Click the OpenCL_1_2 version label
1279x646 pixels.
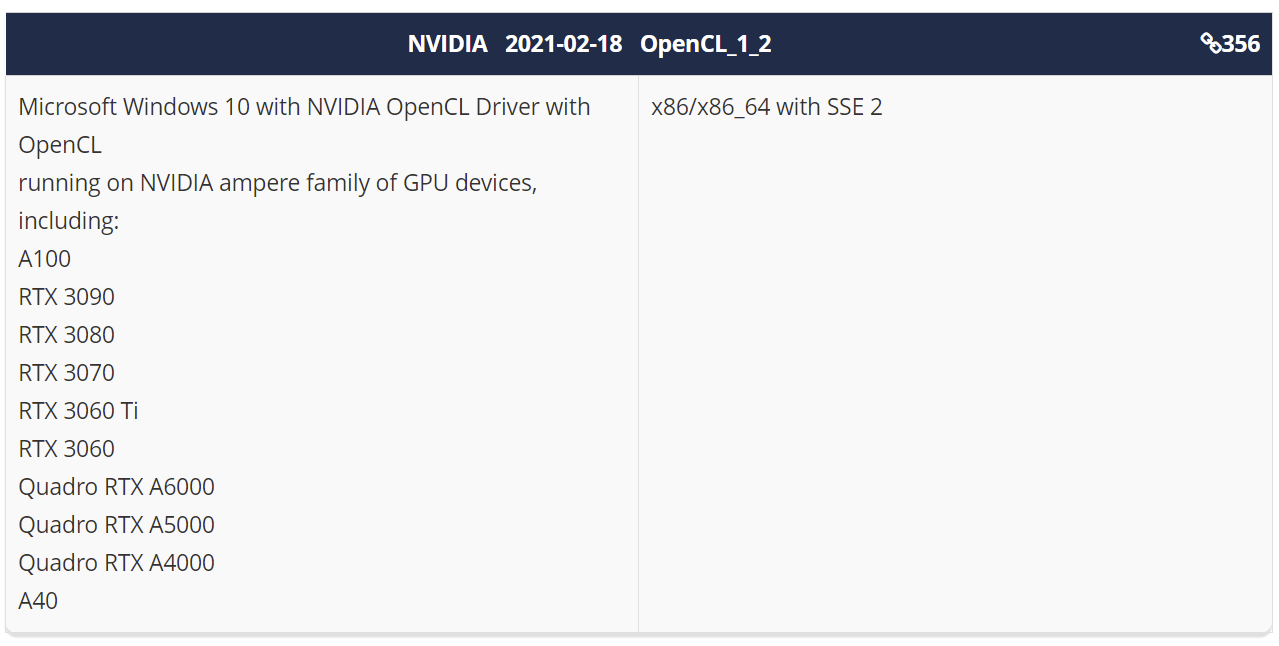click(706, 44)
